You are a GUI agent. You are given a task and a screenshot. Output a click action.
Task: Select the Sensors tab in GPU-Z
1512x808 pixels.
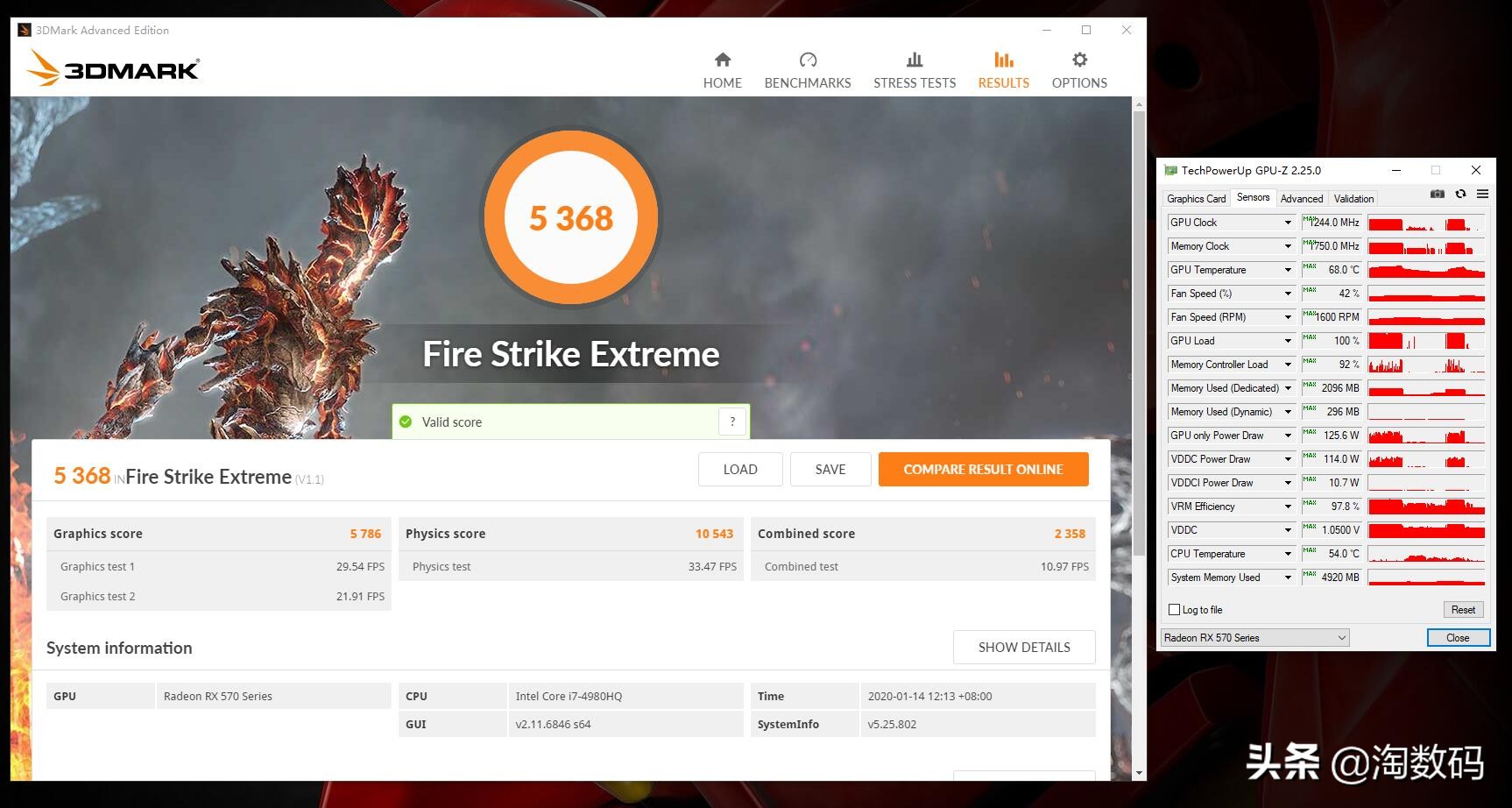(1253, 197)
